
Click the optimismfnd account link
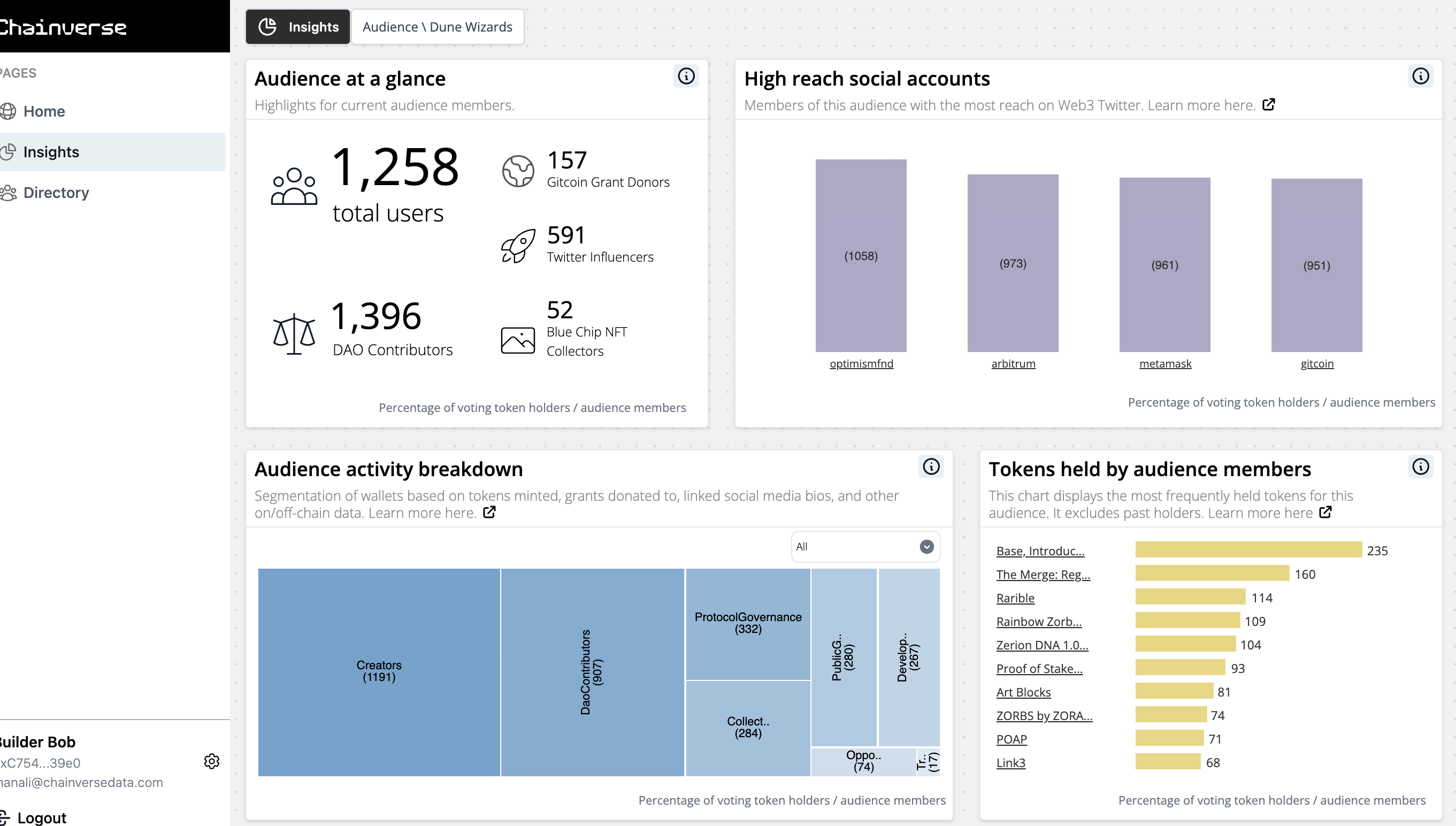tap(861, 364)
